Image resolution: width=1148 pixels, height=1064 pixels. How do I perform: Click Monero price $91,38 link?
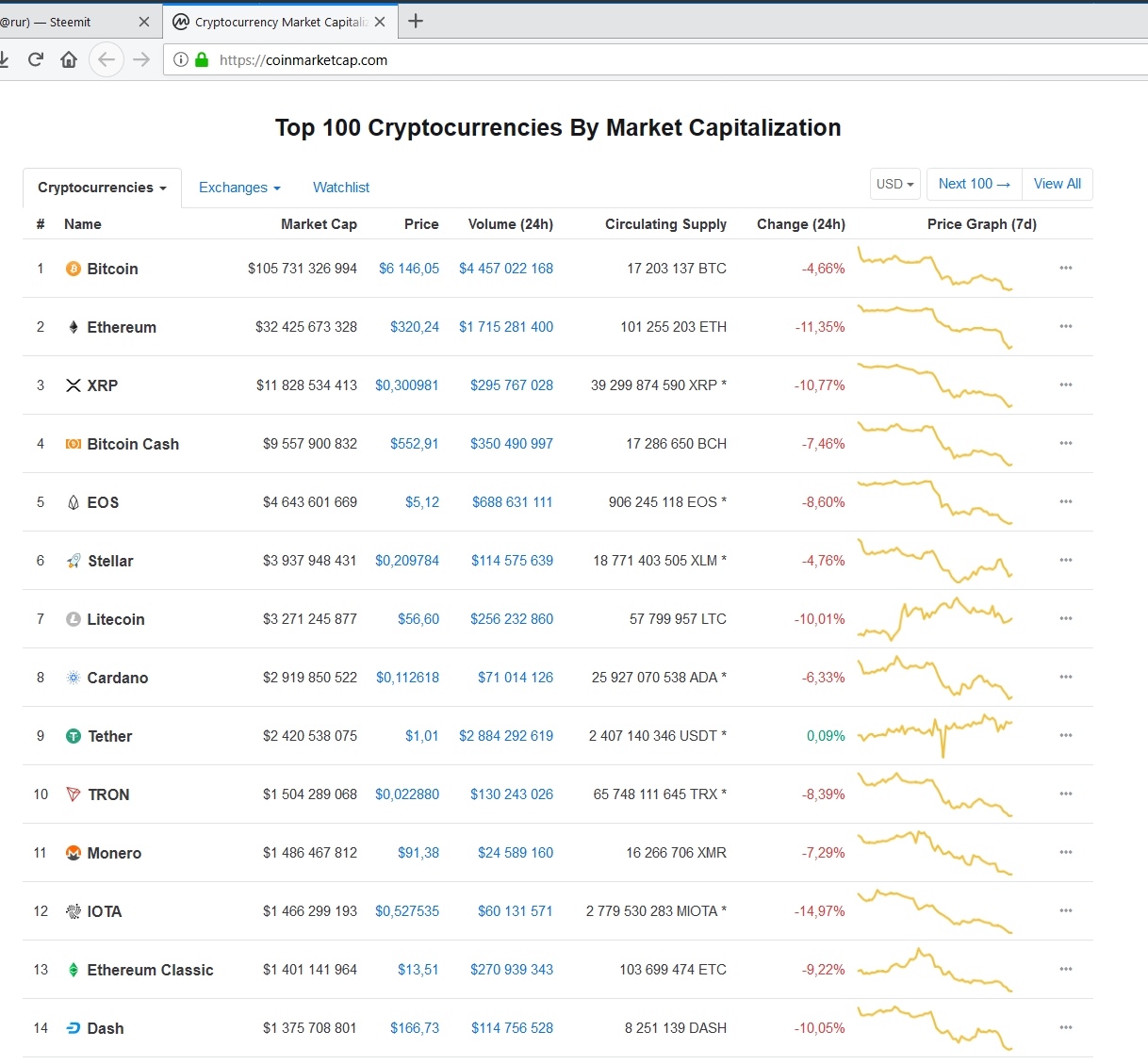tap(418, 853)
